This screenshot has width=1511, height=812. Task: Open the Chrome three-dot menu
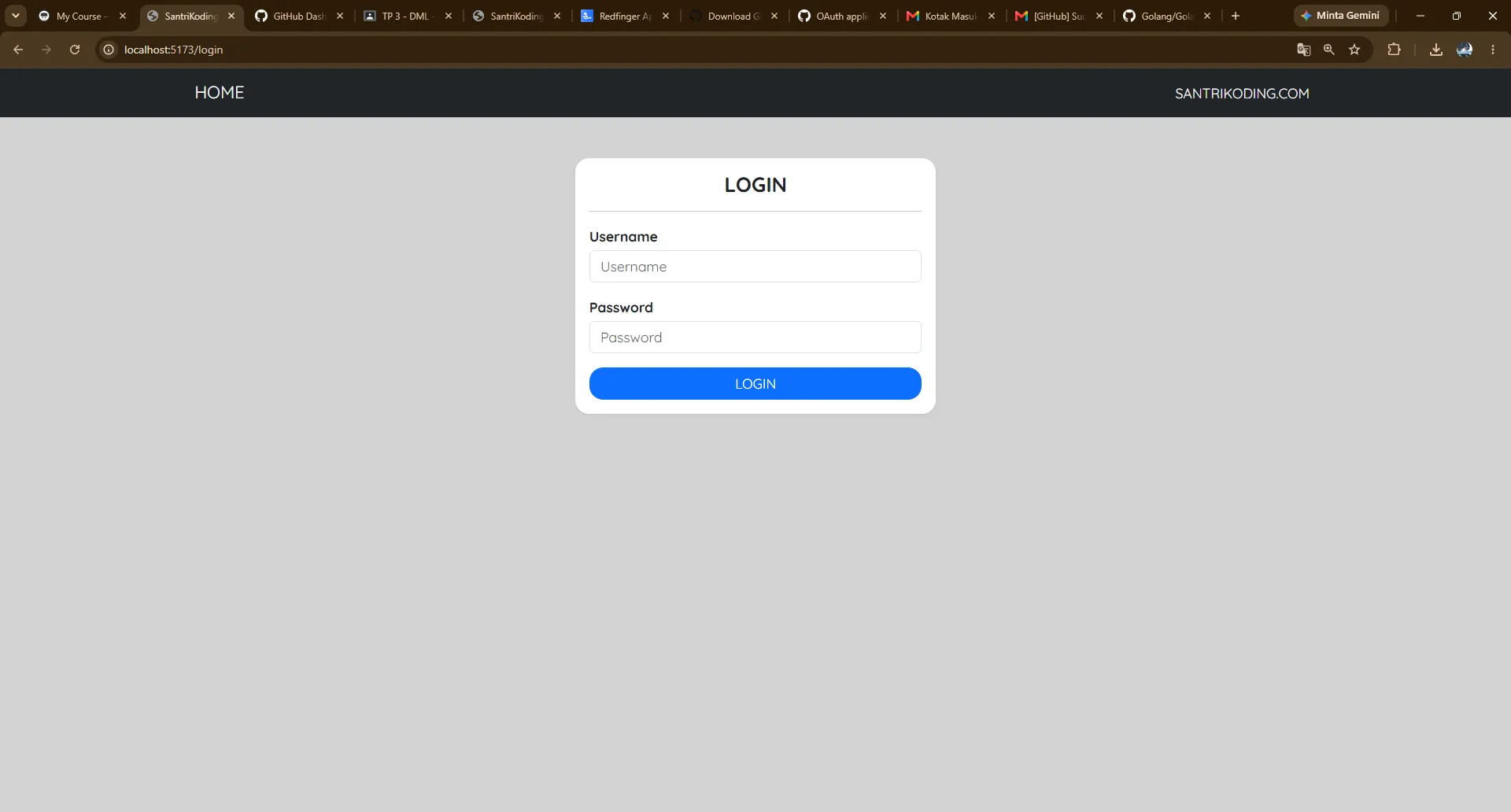1493,50
